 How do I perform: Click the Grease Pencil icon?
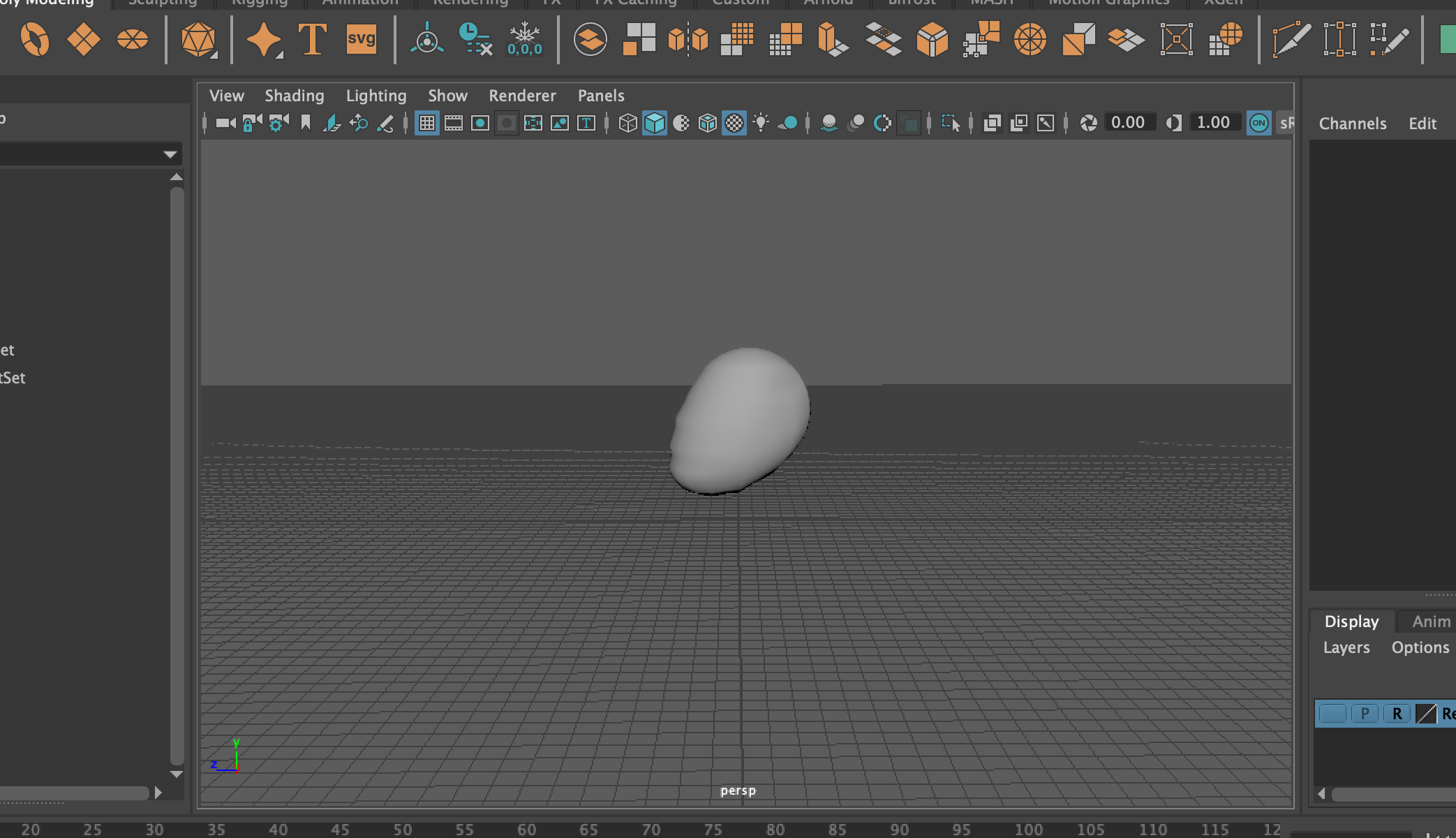click(x=385, y=123)
